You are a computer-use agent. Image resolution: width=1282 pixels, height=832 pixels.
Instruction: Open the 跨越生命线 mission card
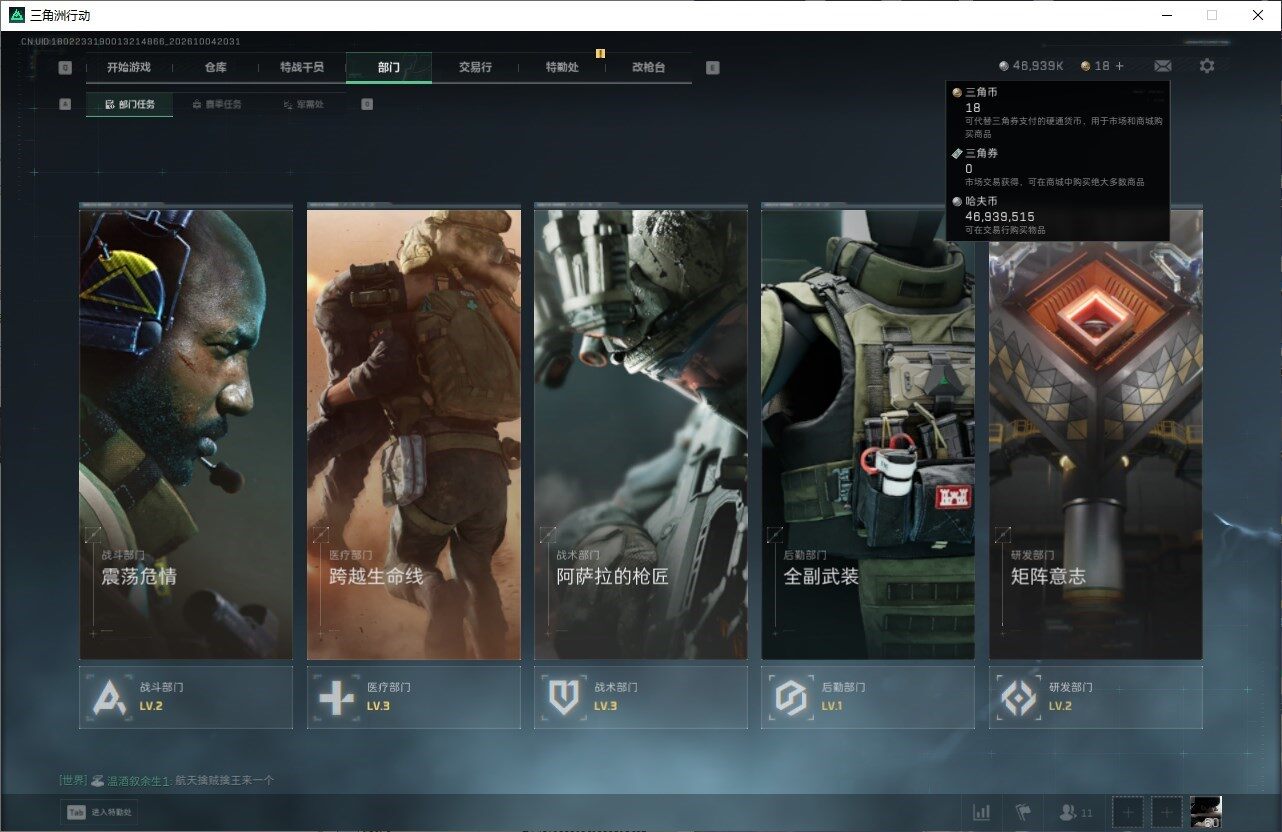[414, 435]
